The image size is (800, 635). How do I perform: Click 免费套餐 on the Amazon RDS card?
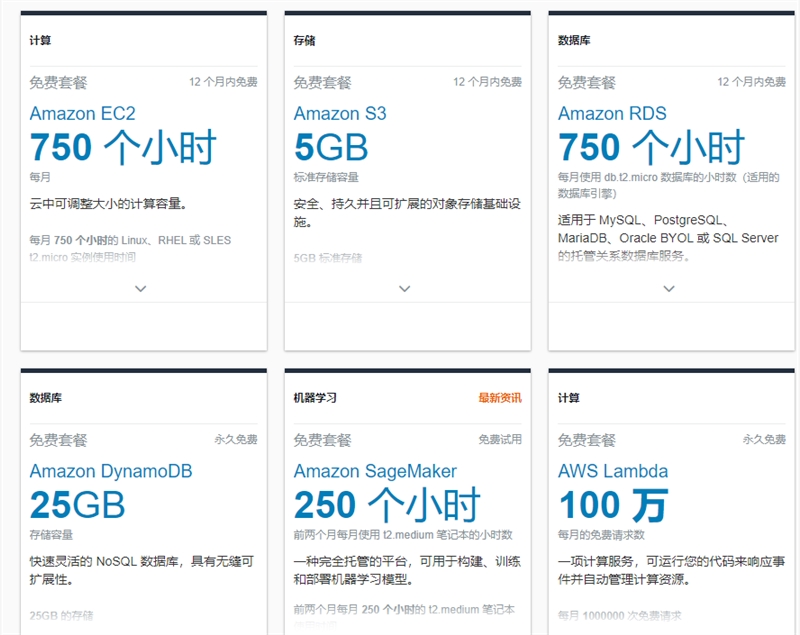click(x=587, y=82)
